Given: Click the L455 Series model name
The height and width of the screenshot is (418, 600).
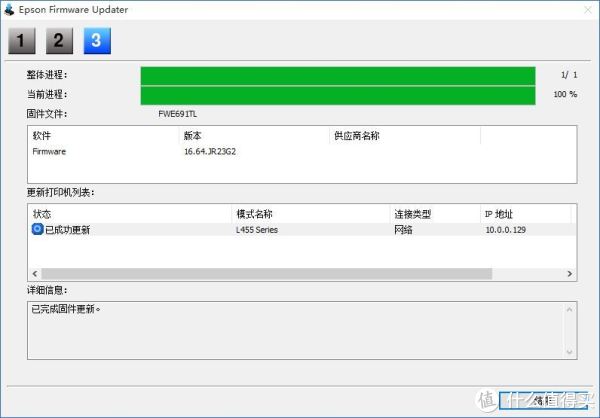Looking at the screenshot, I should click(257, 230).
